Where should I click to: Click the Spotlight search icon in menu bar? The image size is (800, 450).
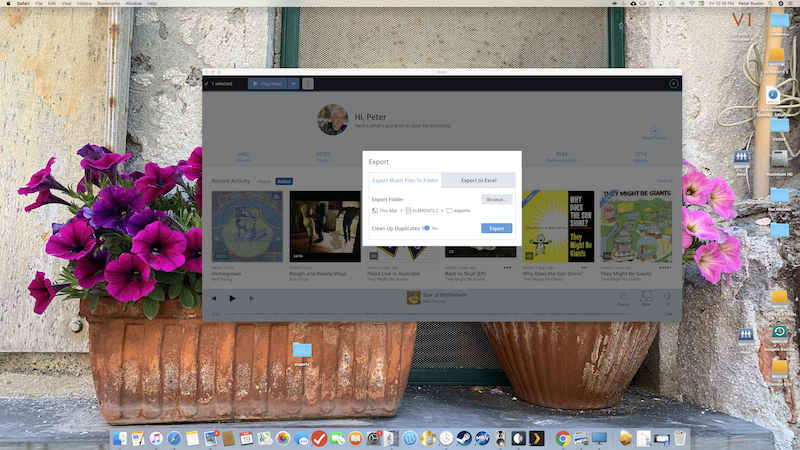pos(771,3)
